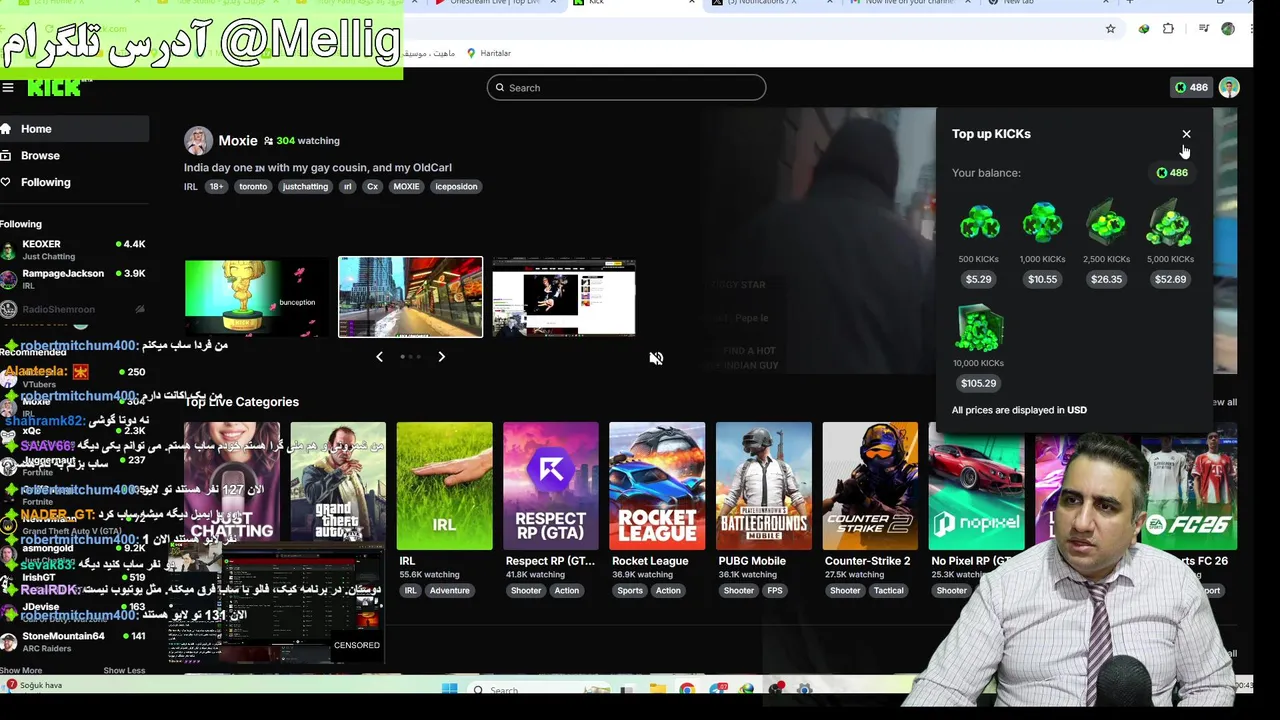Open the Counter-Strike 2 category card
The image size is (1280, 720).
(870, 486)
